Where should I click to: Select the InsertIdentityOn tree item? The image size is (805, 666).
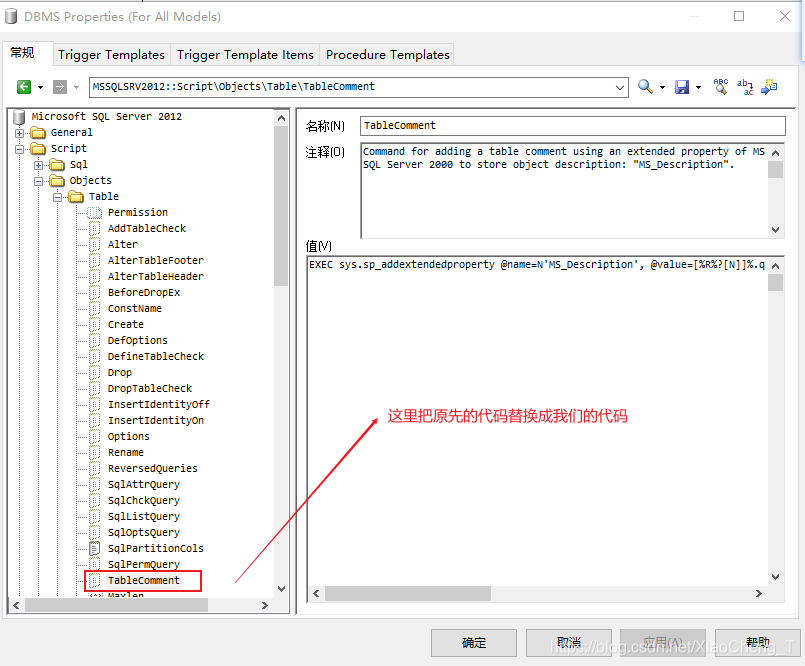point(156,421)
